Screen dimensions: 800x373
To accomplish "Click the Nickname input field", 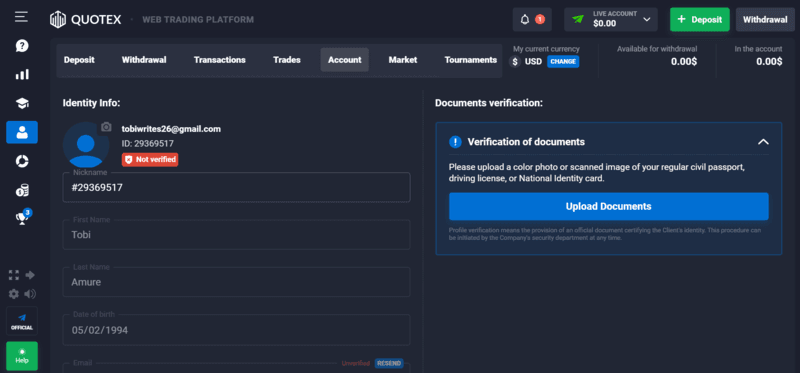I will [236, 187].
